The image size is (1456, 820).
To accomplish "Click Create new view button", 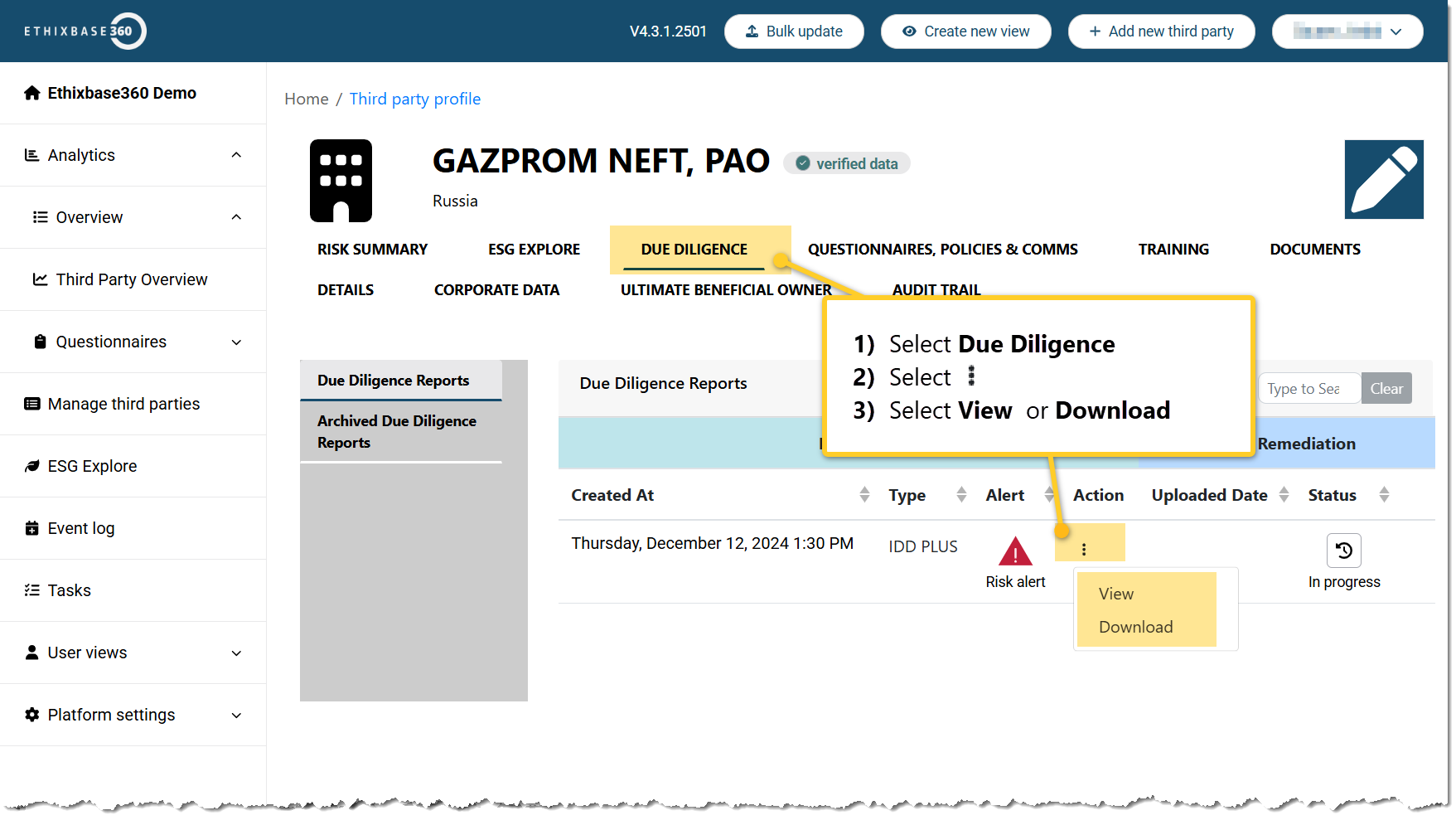I will (965, 32).
